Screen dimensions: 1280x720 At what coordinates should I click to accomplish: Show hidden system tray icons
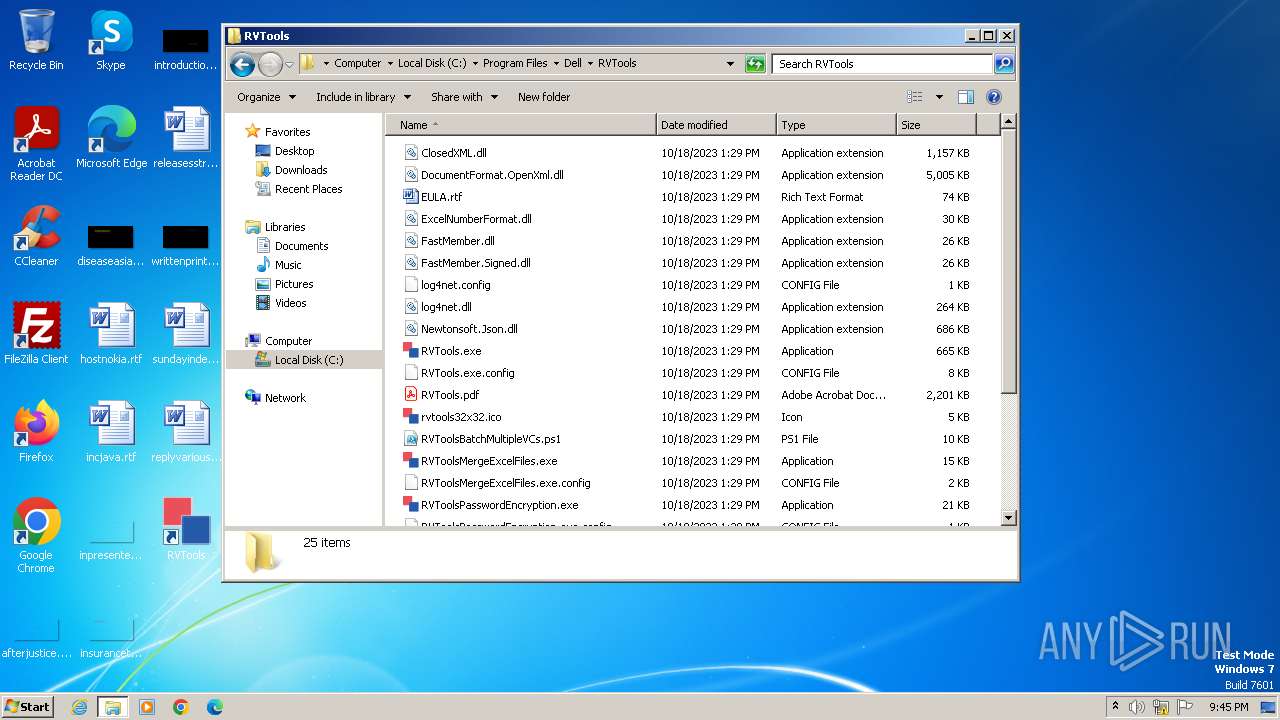point(1116,707)
